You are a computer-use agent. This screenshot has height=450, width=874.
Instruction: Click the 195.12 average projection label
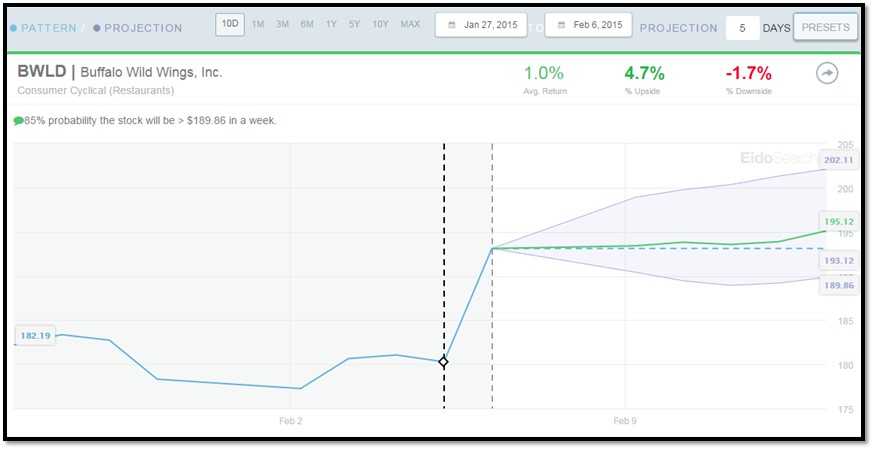point(839,221)
